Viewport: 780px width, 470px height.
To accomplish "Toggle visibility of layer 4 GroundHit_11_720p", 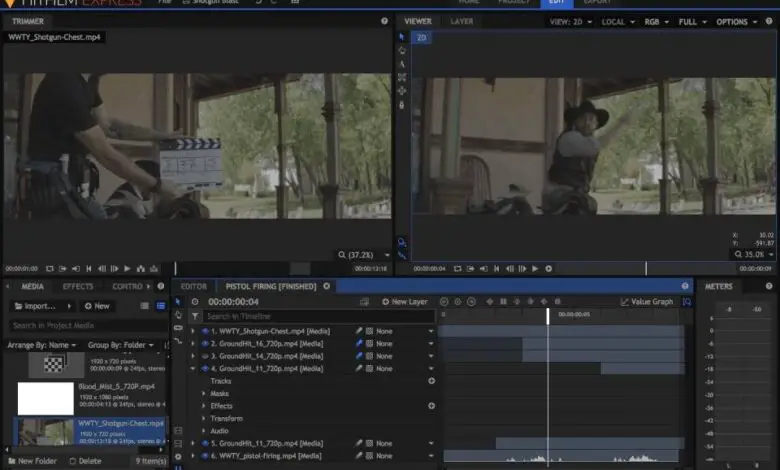I will pyautogui.click(x=205, y=369).
